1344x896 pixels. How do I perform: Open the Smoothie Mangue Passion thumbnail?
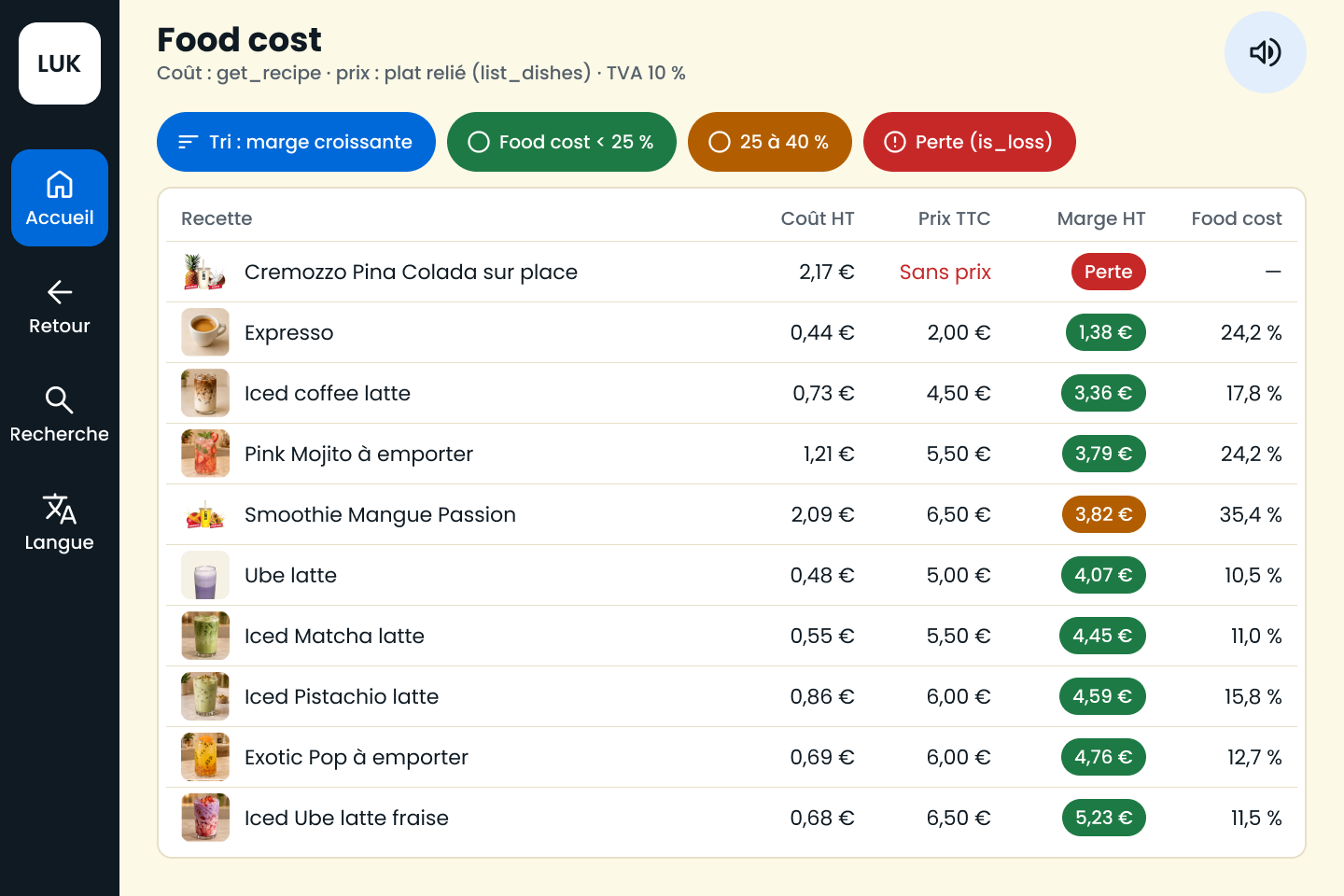205,514
